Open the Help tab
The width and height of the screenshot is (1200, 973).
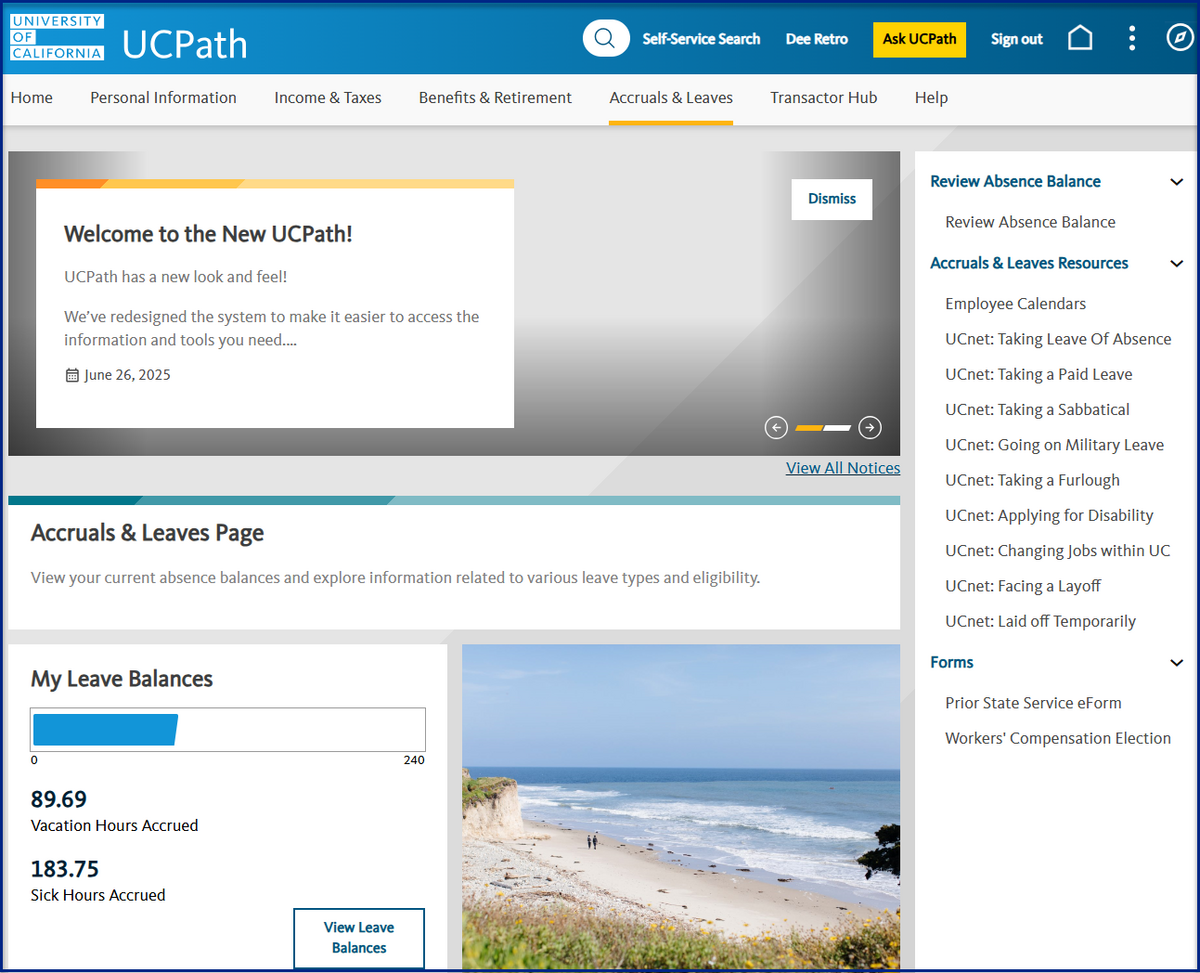tap(931, 98)
